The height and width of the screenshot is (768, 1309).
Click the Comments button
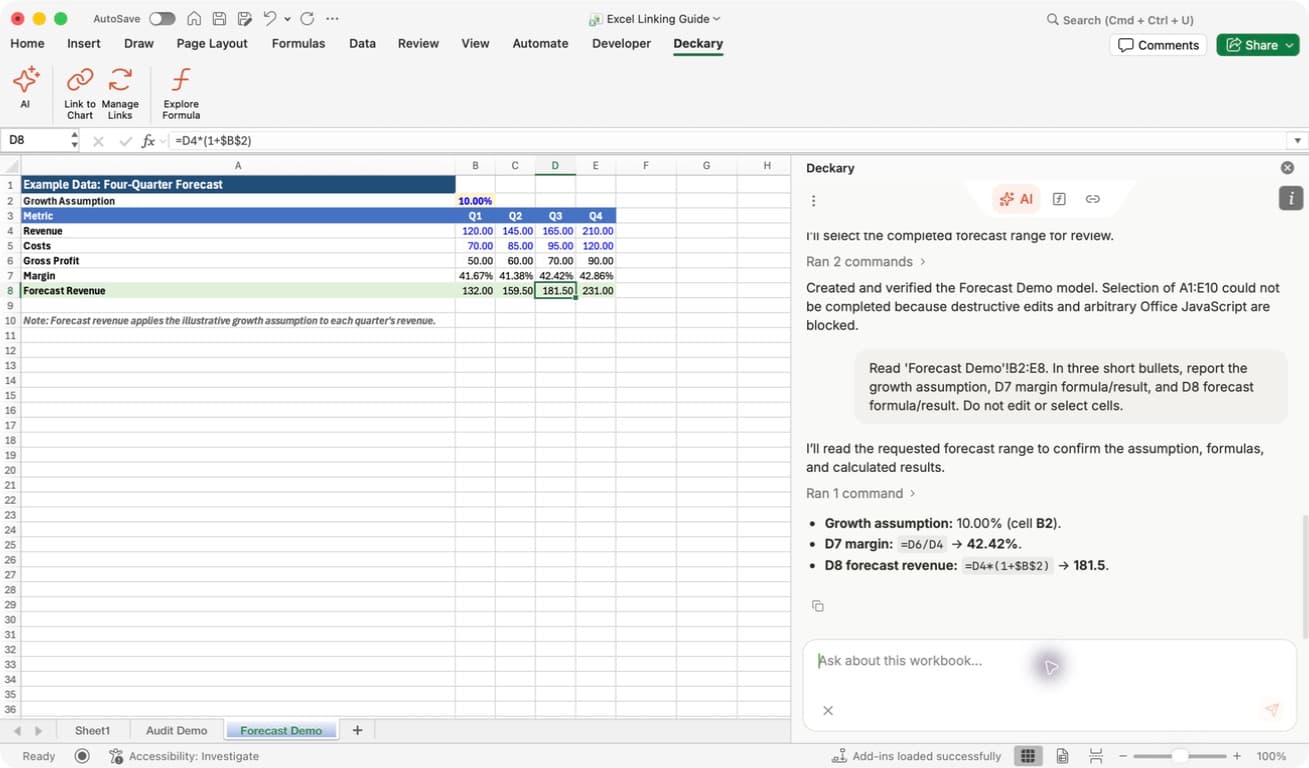click(1158, 45)
